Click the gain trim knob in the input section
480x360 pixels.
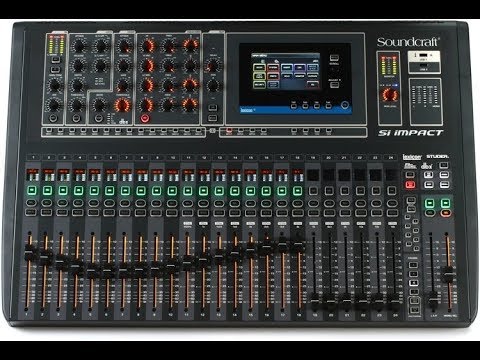click(x=55, y=85)
